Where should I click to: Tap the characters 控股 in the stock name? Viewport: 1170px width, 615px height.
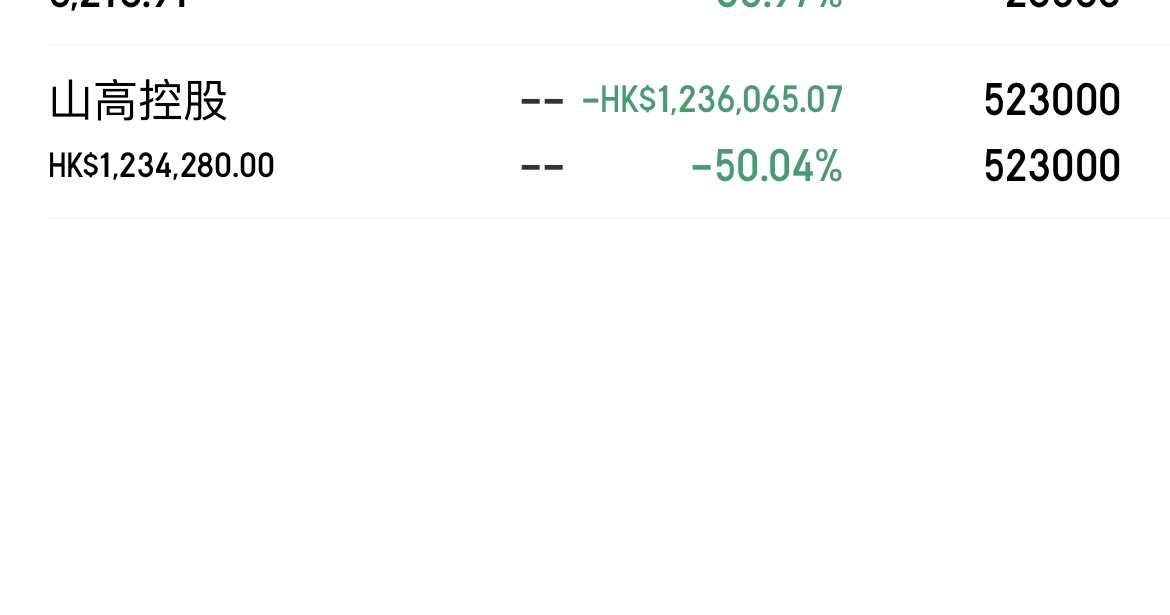tap(183, 101)
